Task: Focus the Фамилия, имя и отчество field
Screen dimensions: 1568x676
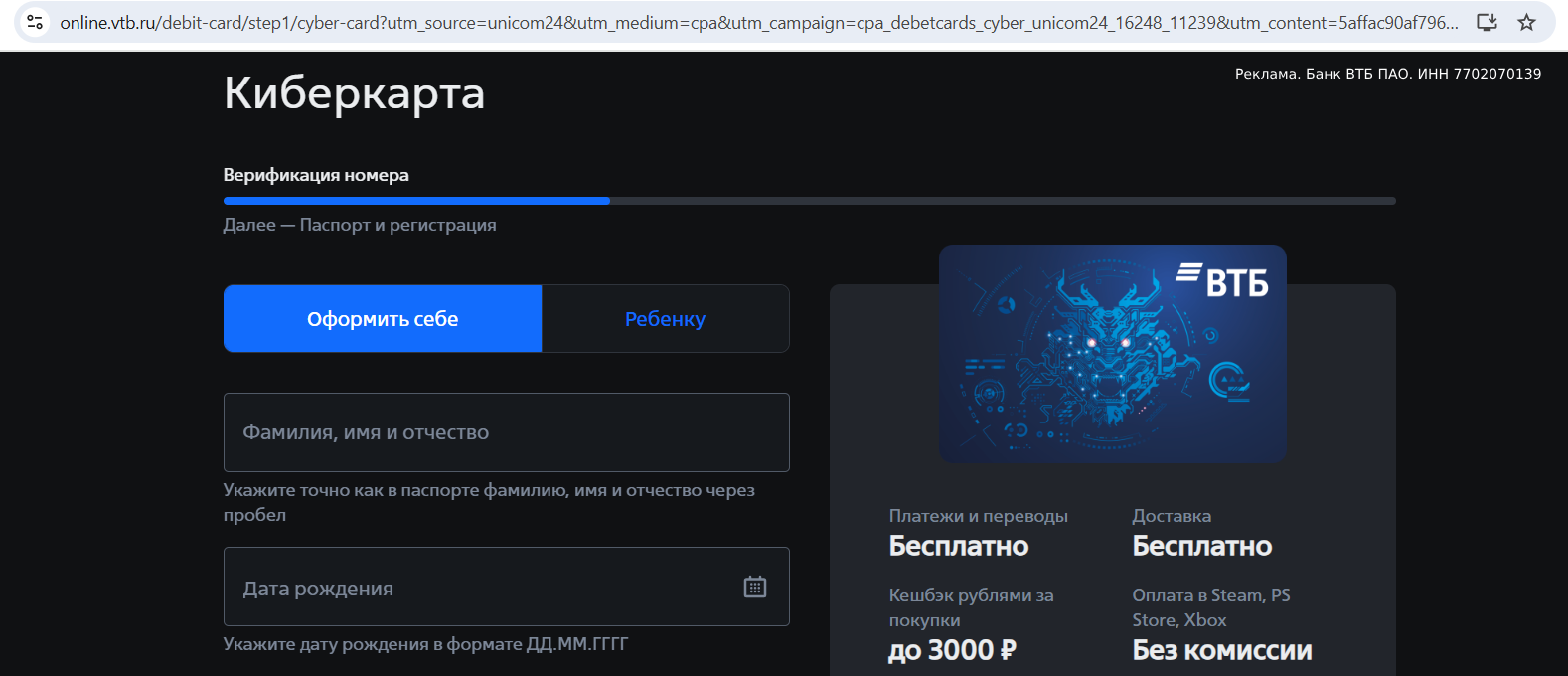Action: 507,432
